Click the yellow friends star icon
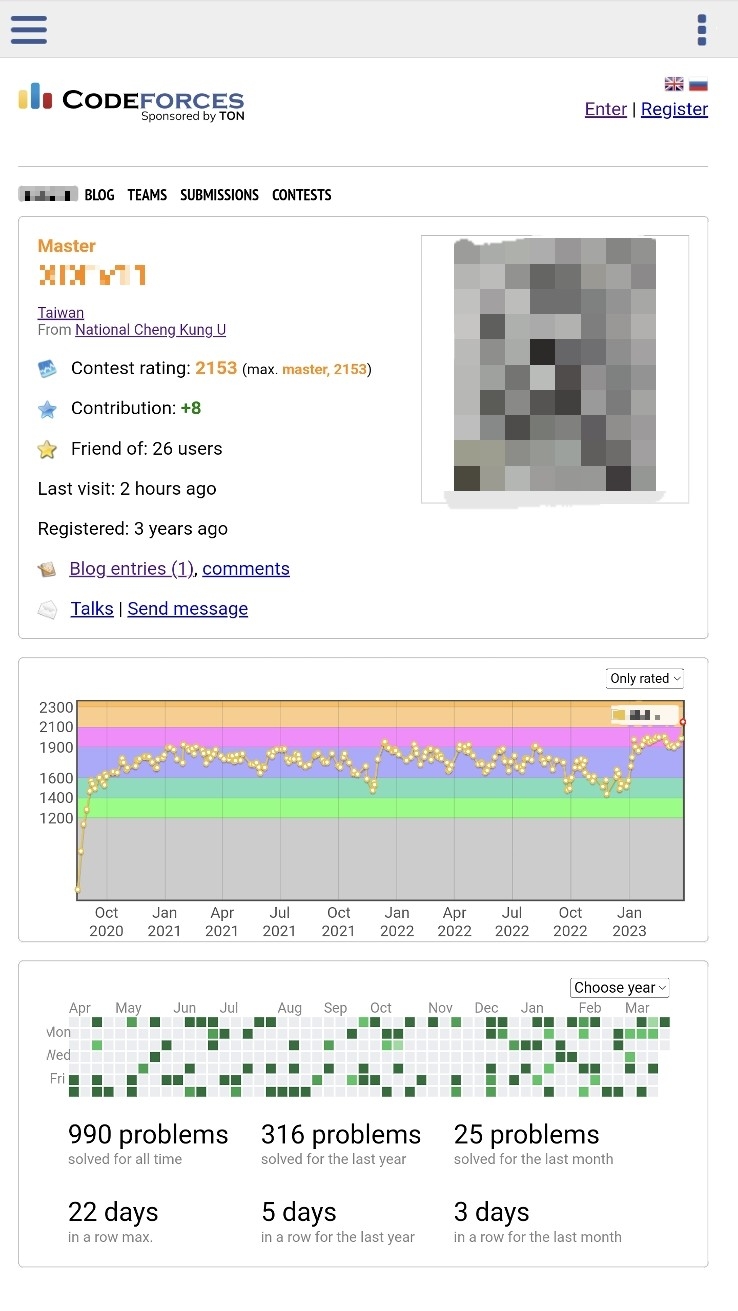 pyautogui.click(x=47, y=449)
